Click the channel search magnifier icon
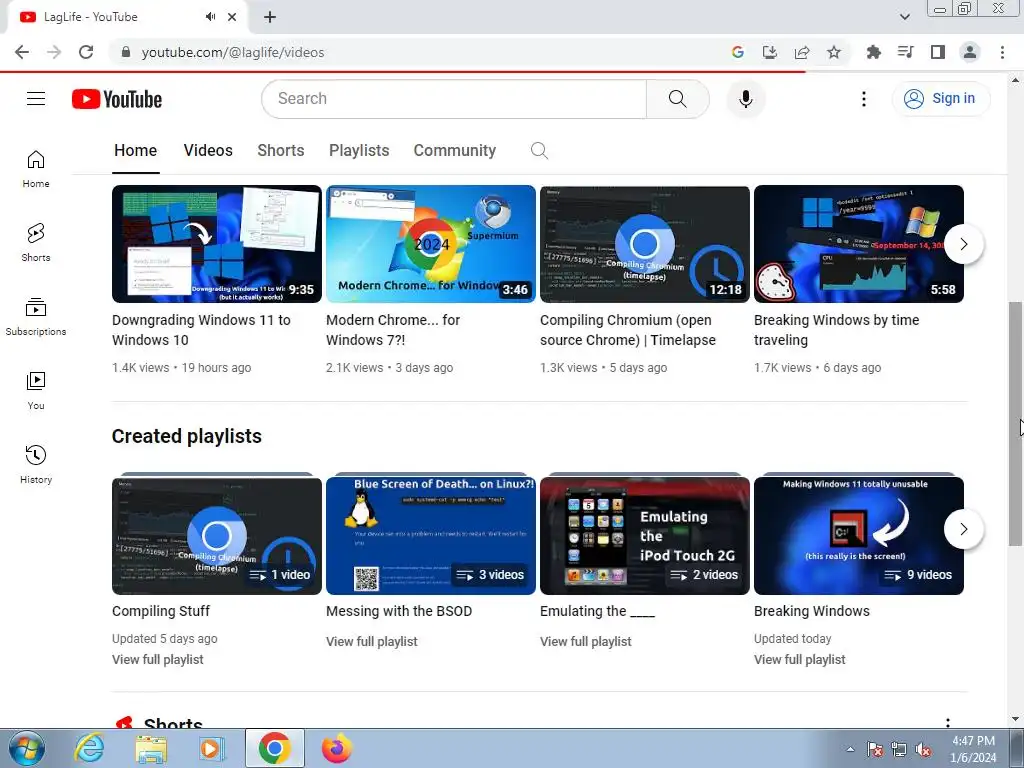Image resolution: width=1024 pixels, height=768 pixels. tap(539, 151)
